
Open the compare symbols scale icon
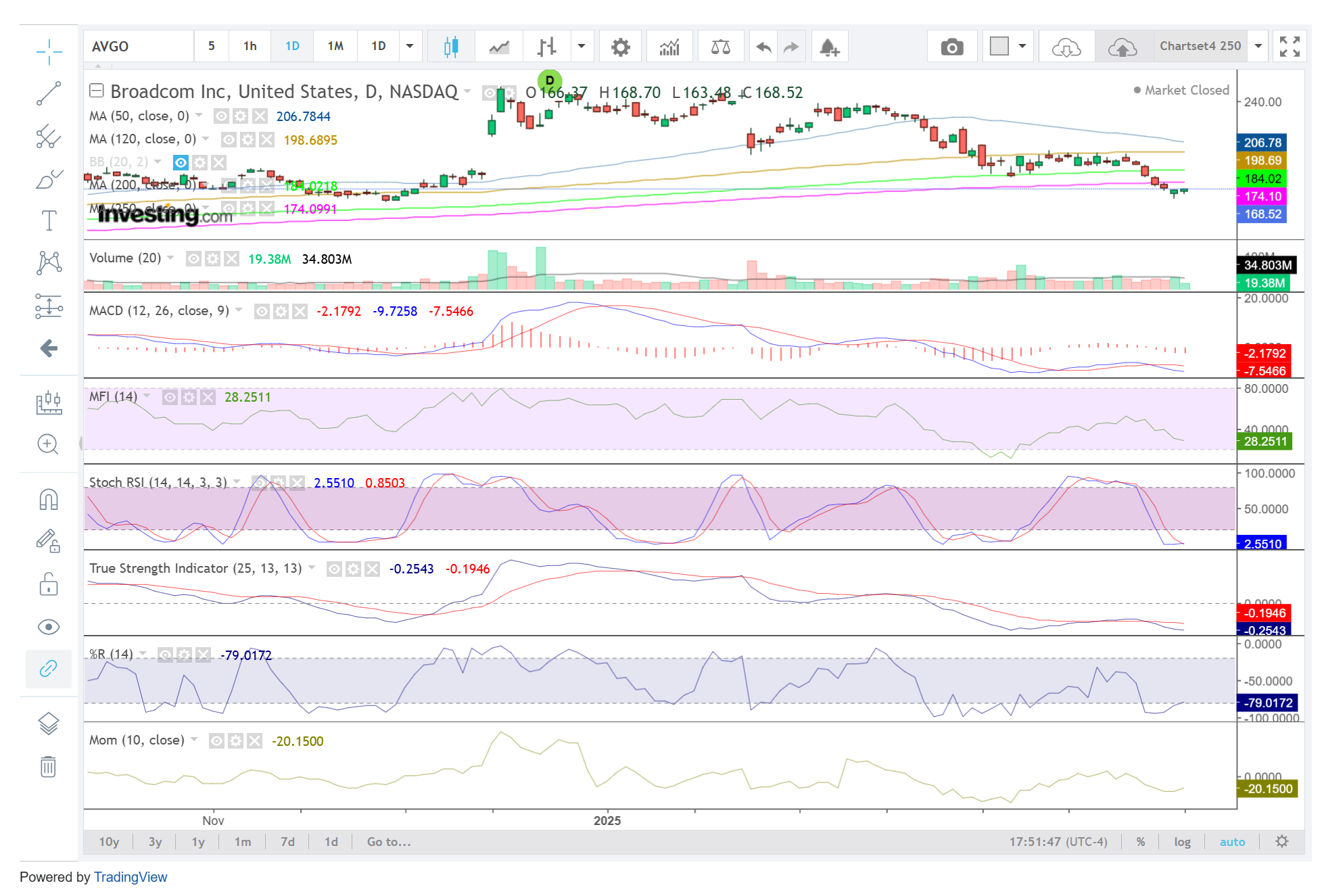[720, 47]
